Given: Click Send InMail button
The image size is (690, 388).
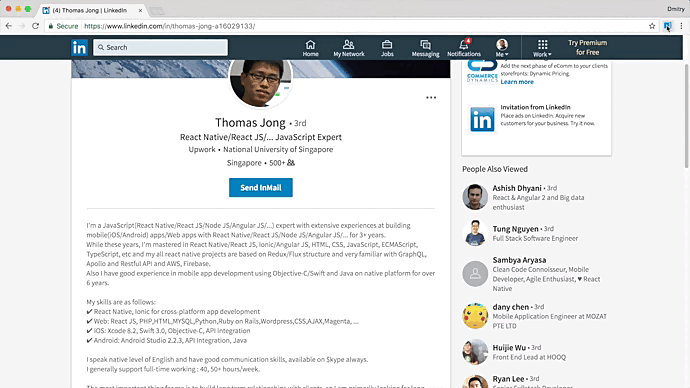Looking at the screenshot, I should [x=261, y=187].
